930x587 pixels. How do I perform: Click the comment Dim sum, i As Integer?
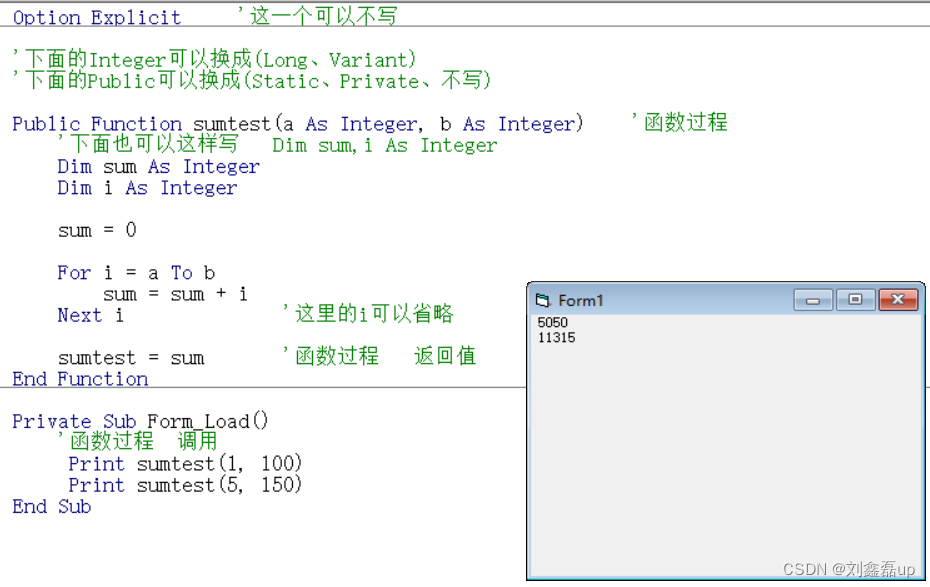[x=384, y=145]
